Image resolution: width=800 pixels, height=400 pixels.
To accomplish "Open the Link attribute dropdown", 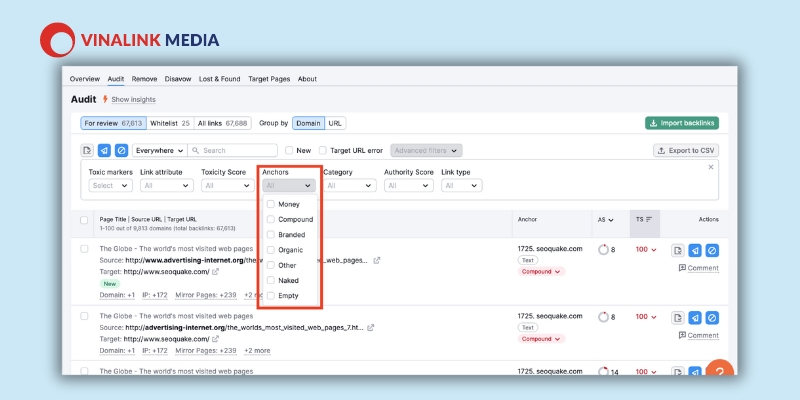I will (x=167, y=186).
